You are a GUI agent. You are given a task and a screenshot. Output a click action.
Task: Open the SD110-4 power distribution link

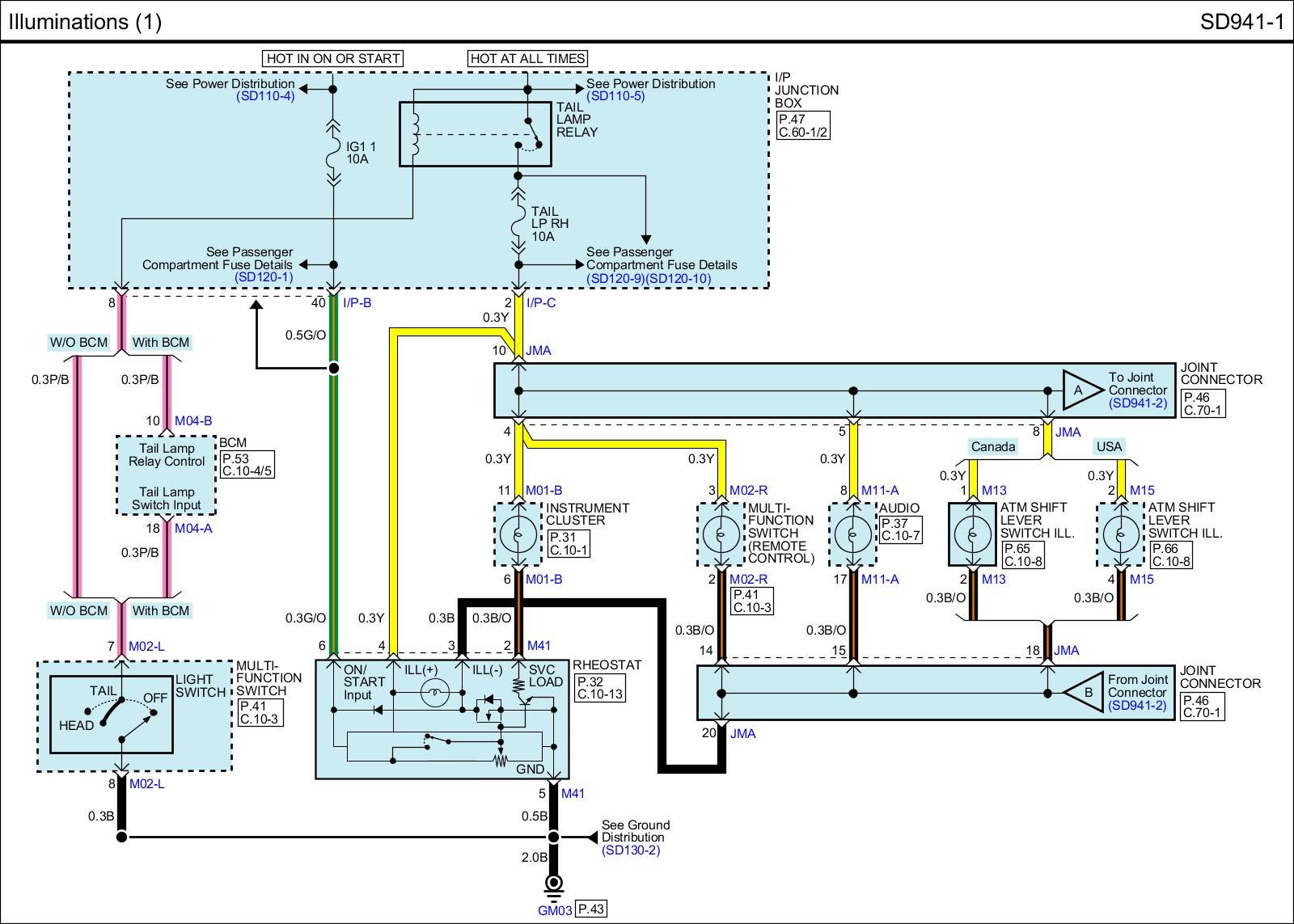point(265,96)
